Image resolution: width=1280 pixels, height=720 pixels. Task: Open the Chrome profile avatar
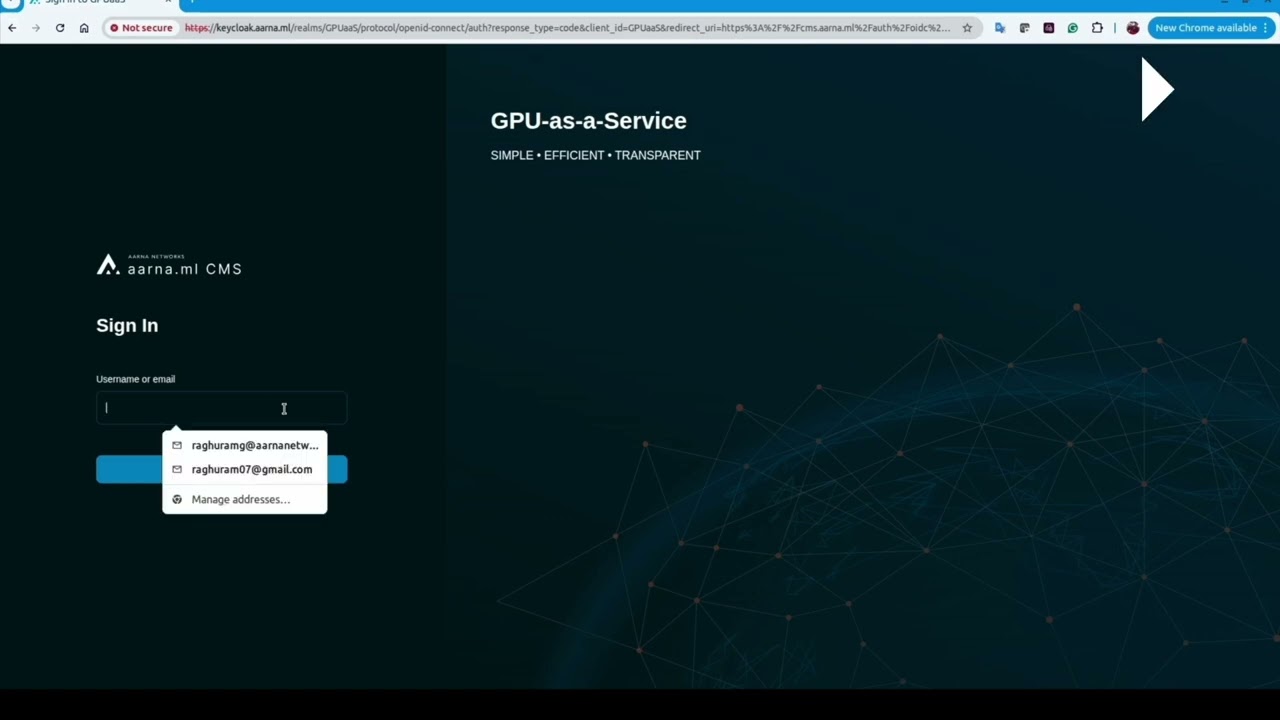point(1132,28)
